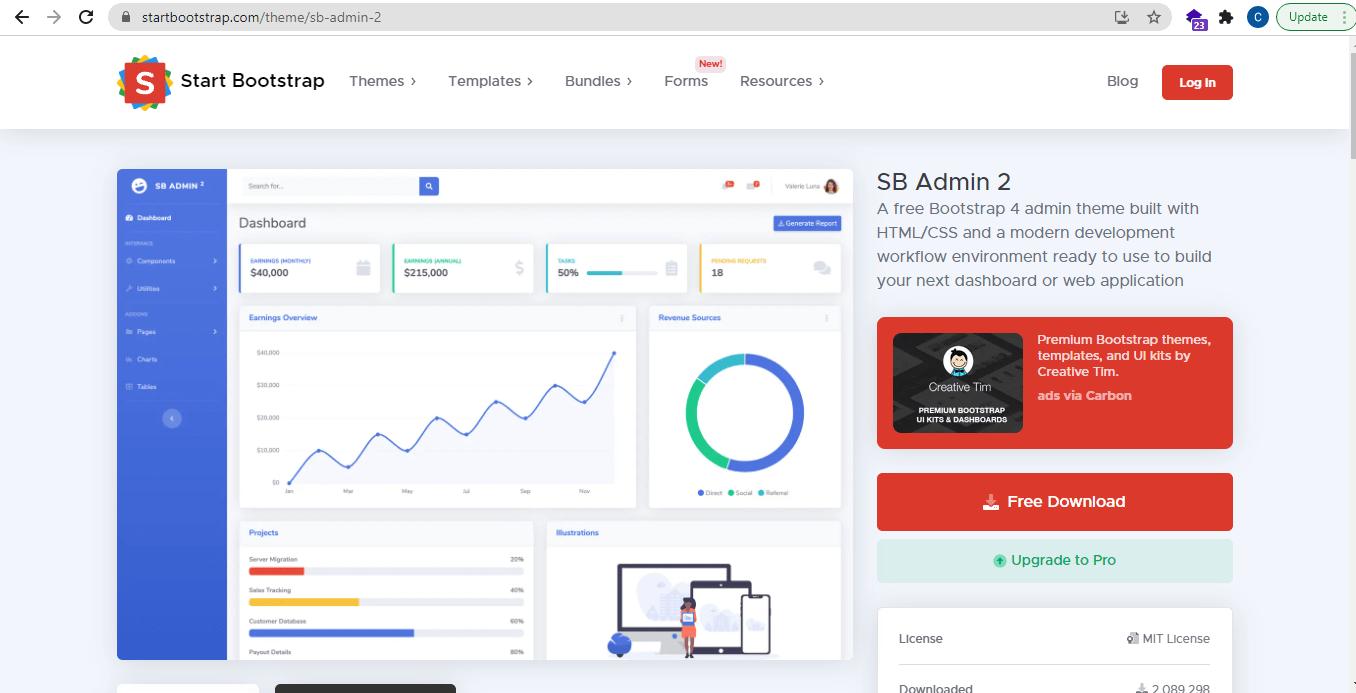Image resolution: width=1356 pixels, height=693 pixels.
Task: Click the SB Admin 2 heading text
Action: [x=944, y=182]
